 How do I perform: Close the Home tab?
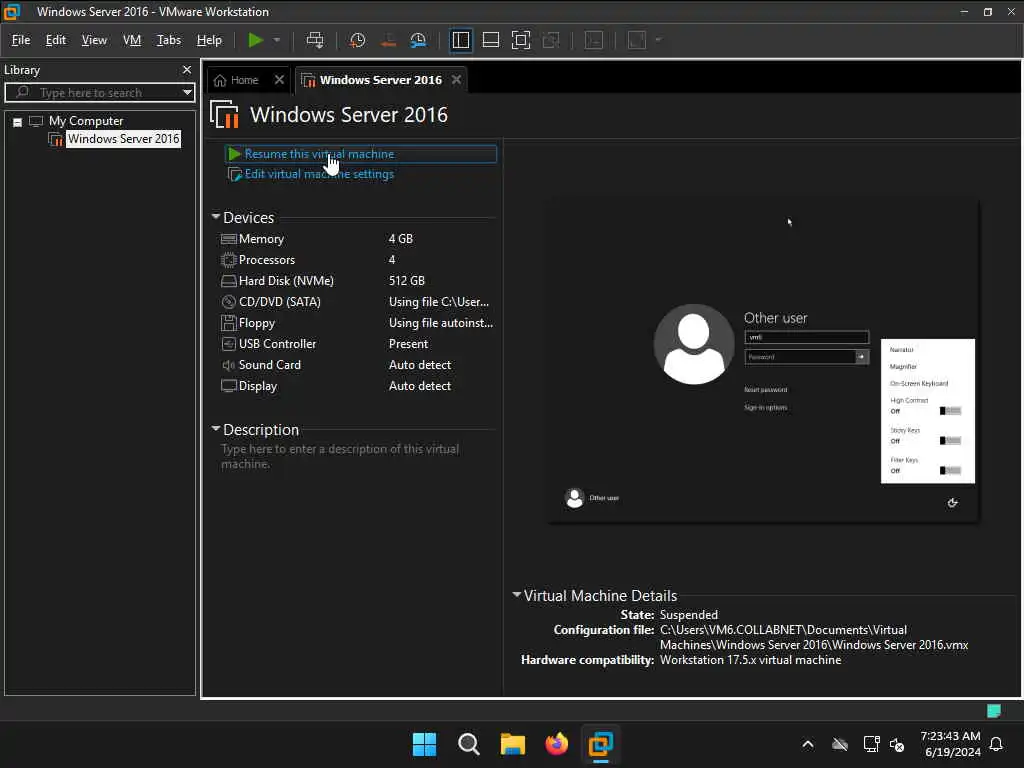(280, 80)
